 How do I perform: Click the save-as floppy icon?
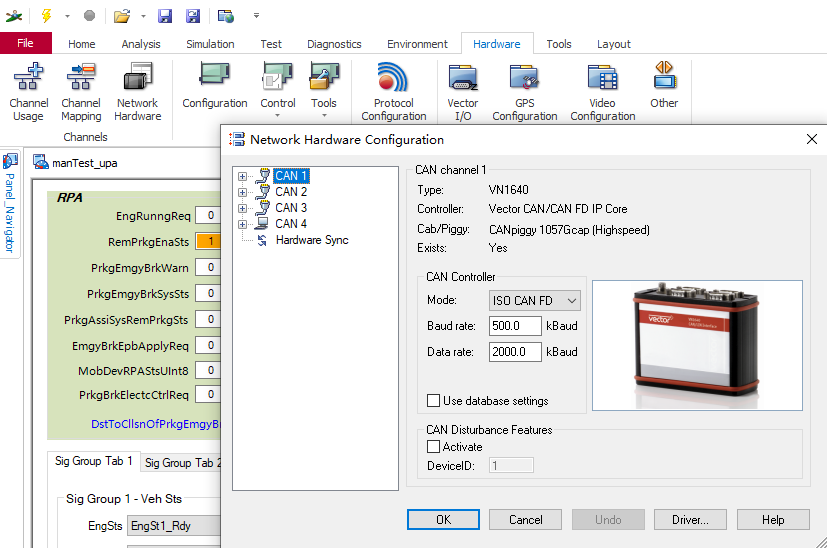pos(193,16)
